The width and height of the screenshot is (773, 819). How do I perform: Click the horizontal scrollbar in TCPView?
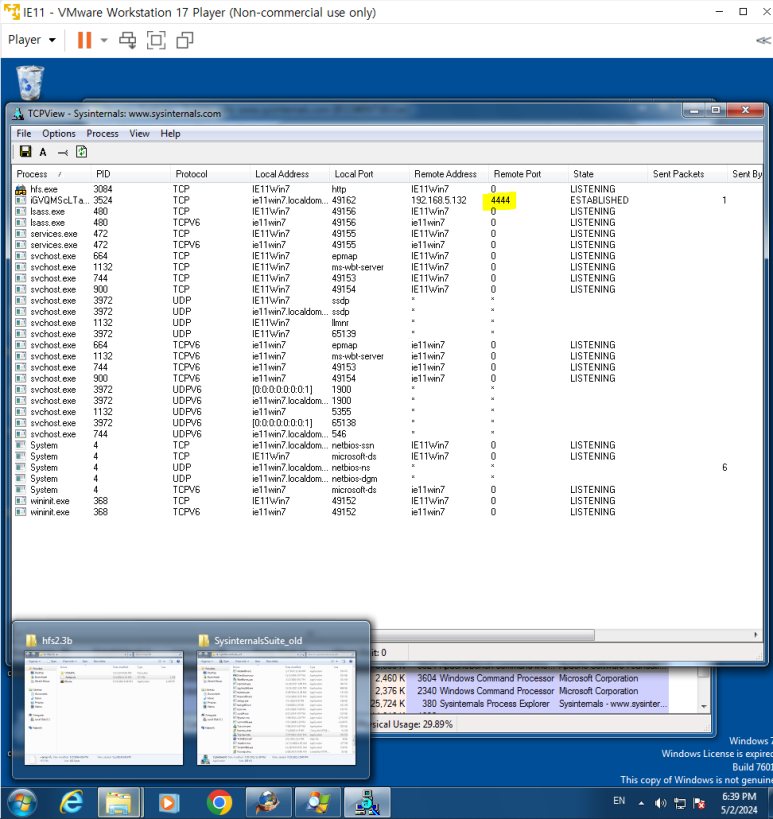coord(483,635)
